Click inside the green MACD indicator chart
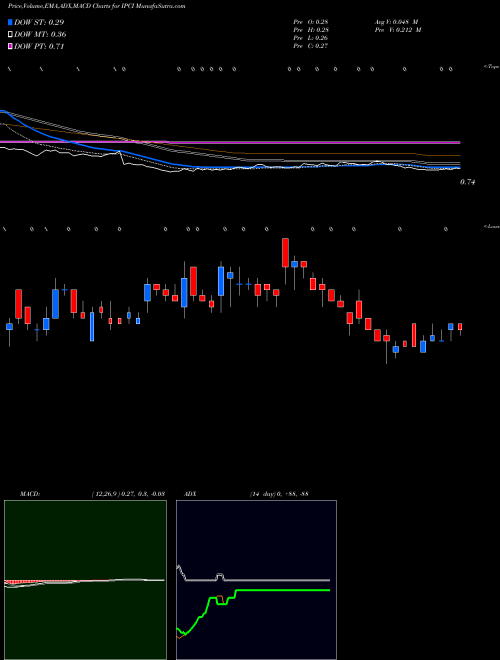Image resolution: width=500 pixels, height=660 pixels. (x=85, y=580)
